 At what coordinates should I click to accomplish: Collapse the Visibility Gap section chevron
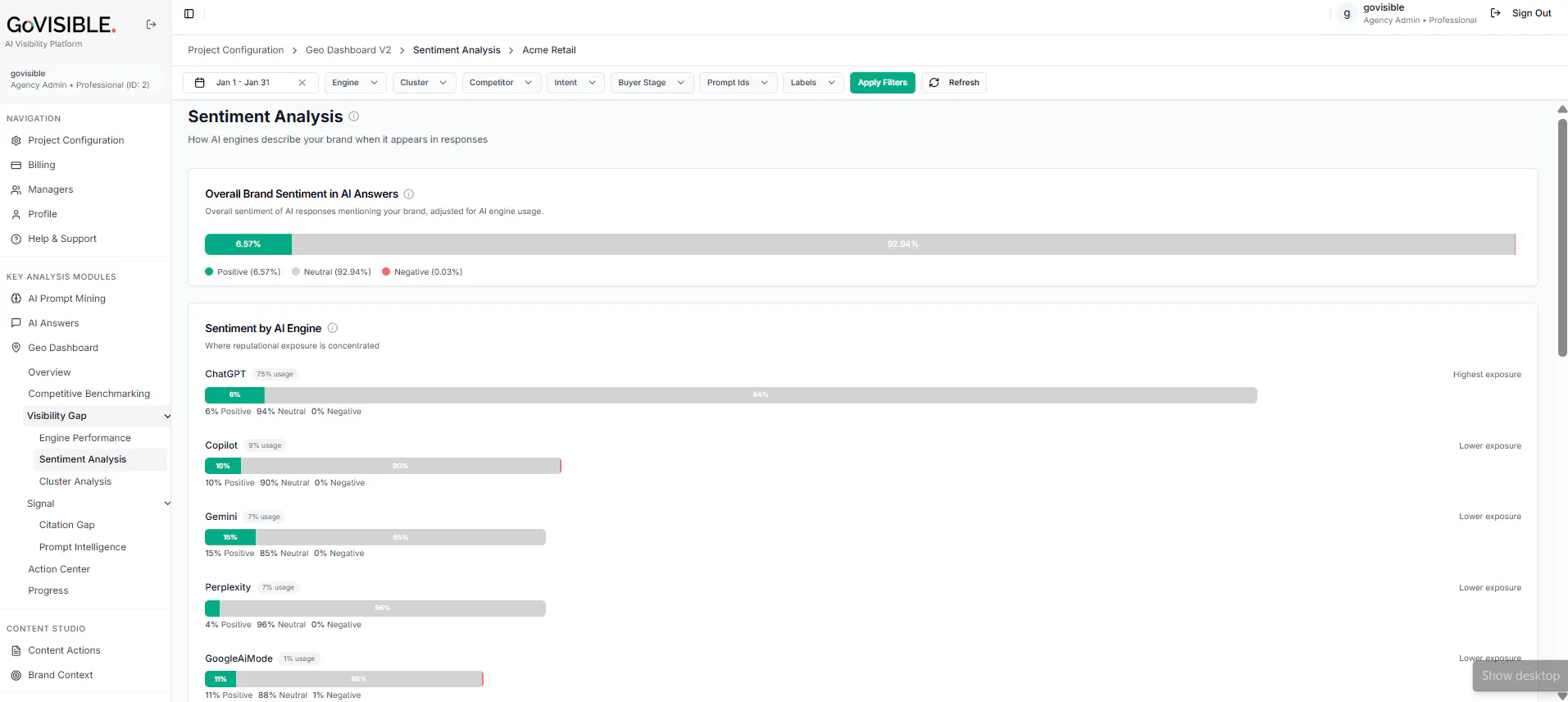coord(167,417)
